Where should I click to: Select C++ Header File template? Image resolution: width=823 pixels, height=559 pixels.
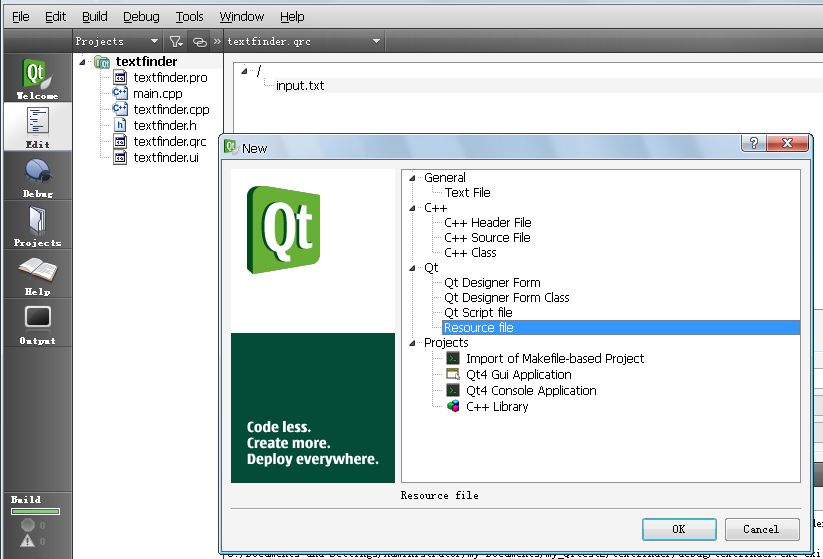point(488,223)
